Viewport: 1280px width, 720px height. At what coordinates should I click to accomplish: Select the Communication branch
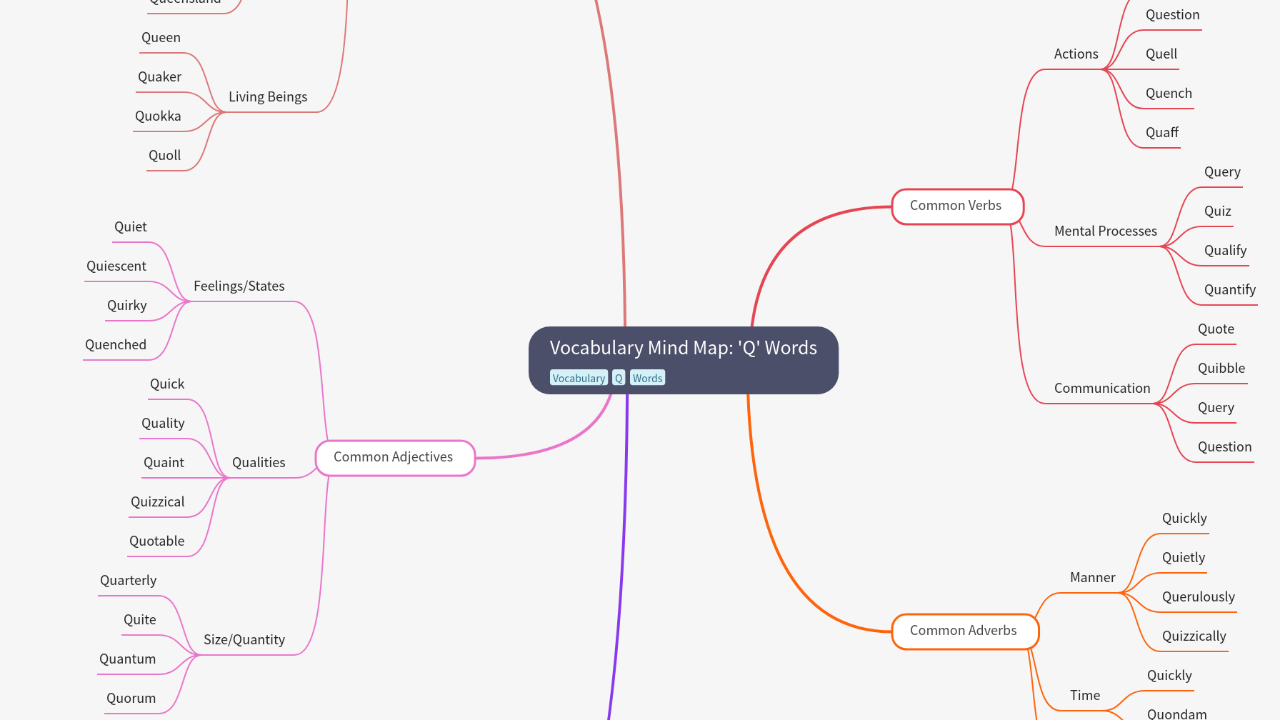pos(1102,388)
